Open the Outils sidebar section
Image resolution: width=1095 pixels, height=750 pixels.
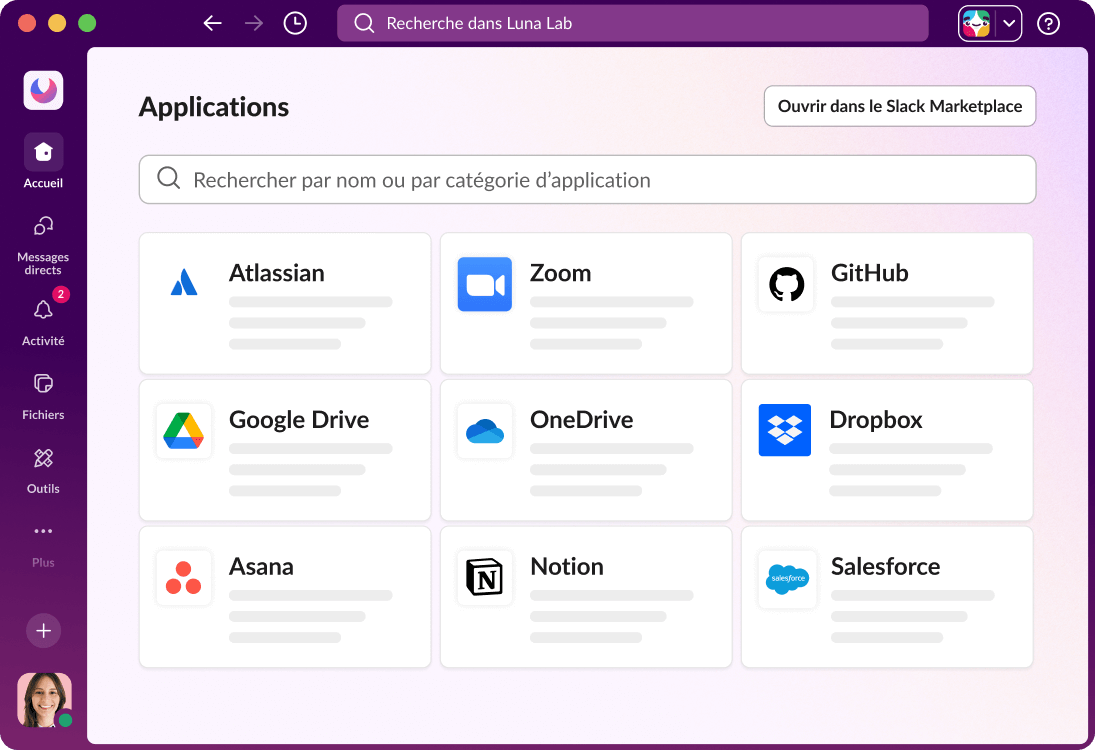point(43,458)
